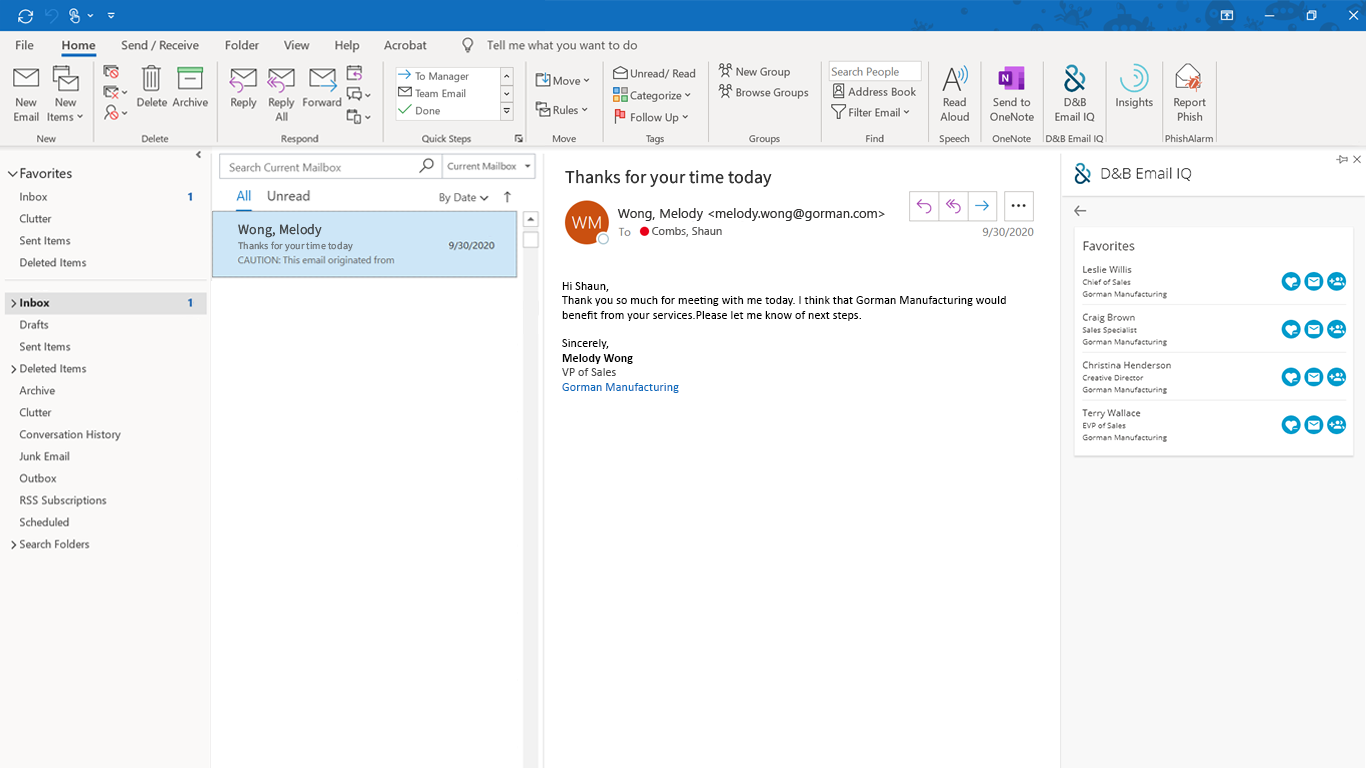Expand Search Folders
Screen dimensions: 1366x768
tap(13, 545)
